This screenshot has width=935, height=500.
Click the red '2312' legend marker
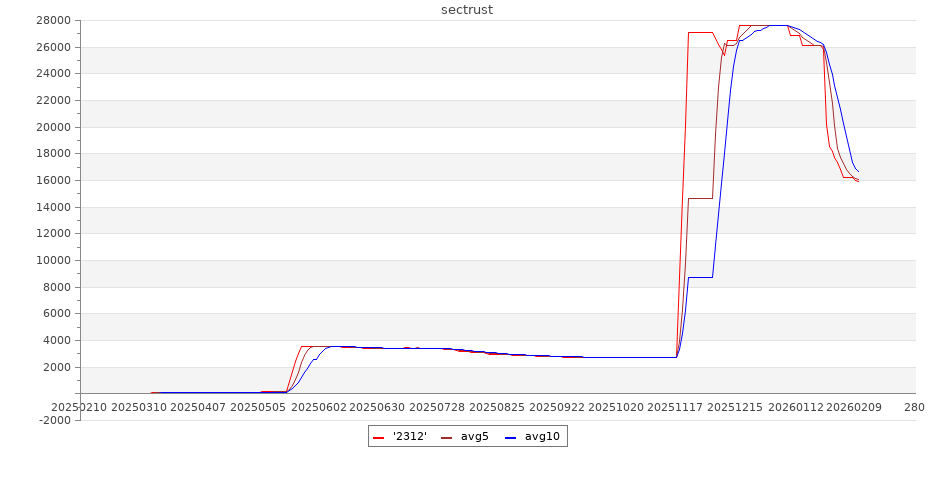pyautogui.click(x=378, y=437)
